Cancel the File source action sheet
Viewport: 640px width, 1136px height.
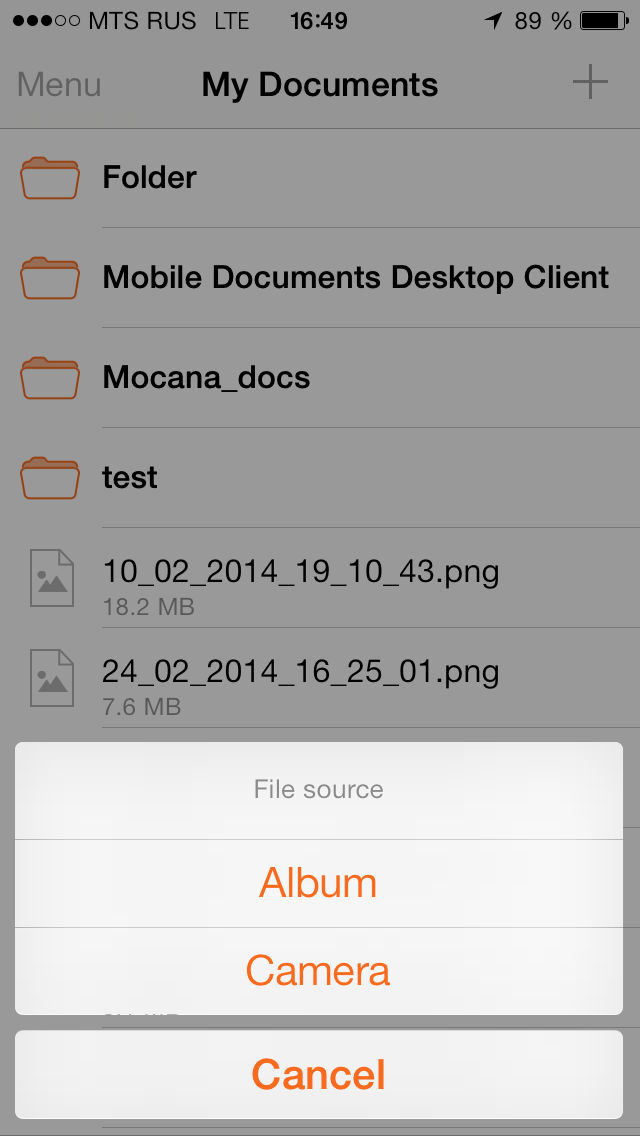(319, 1074)
